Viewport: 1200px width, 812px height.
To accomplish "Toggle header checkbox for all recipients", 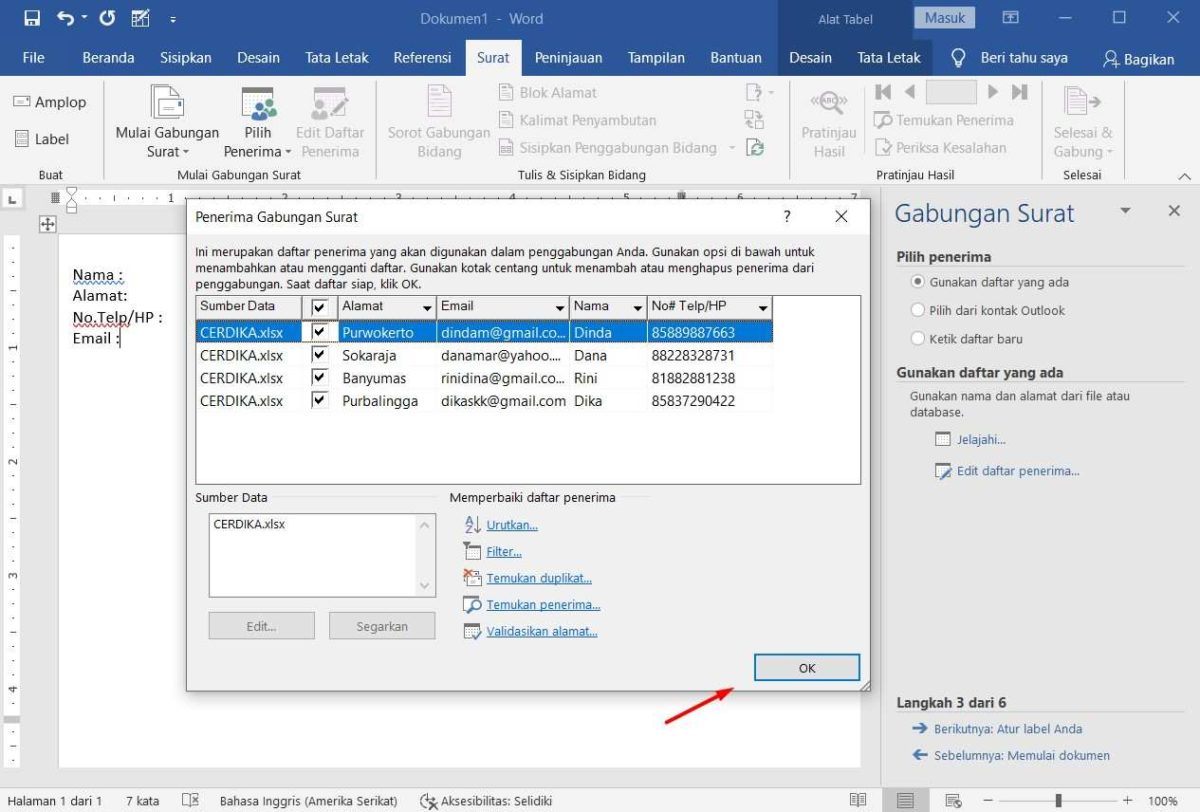I will pos(320,307).
